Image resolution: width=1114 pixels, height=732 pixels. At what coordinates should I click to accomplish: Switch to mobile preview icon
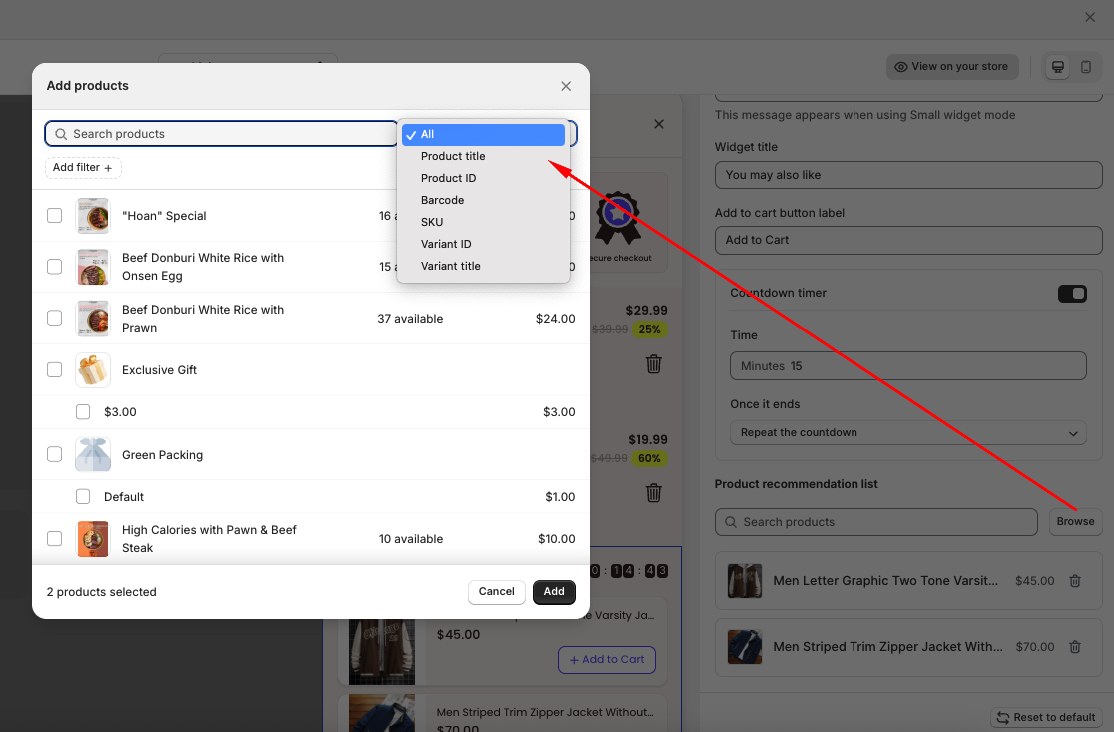[1086, 67]
